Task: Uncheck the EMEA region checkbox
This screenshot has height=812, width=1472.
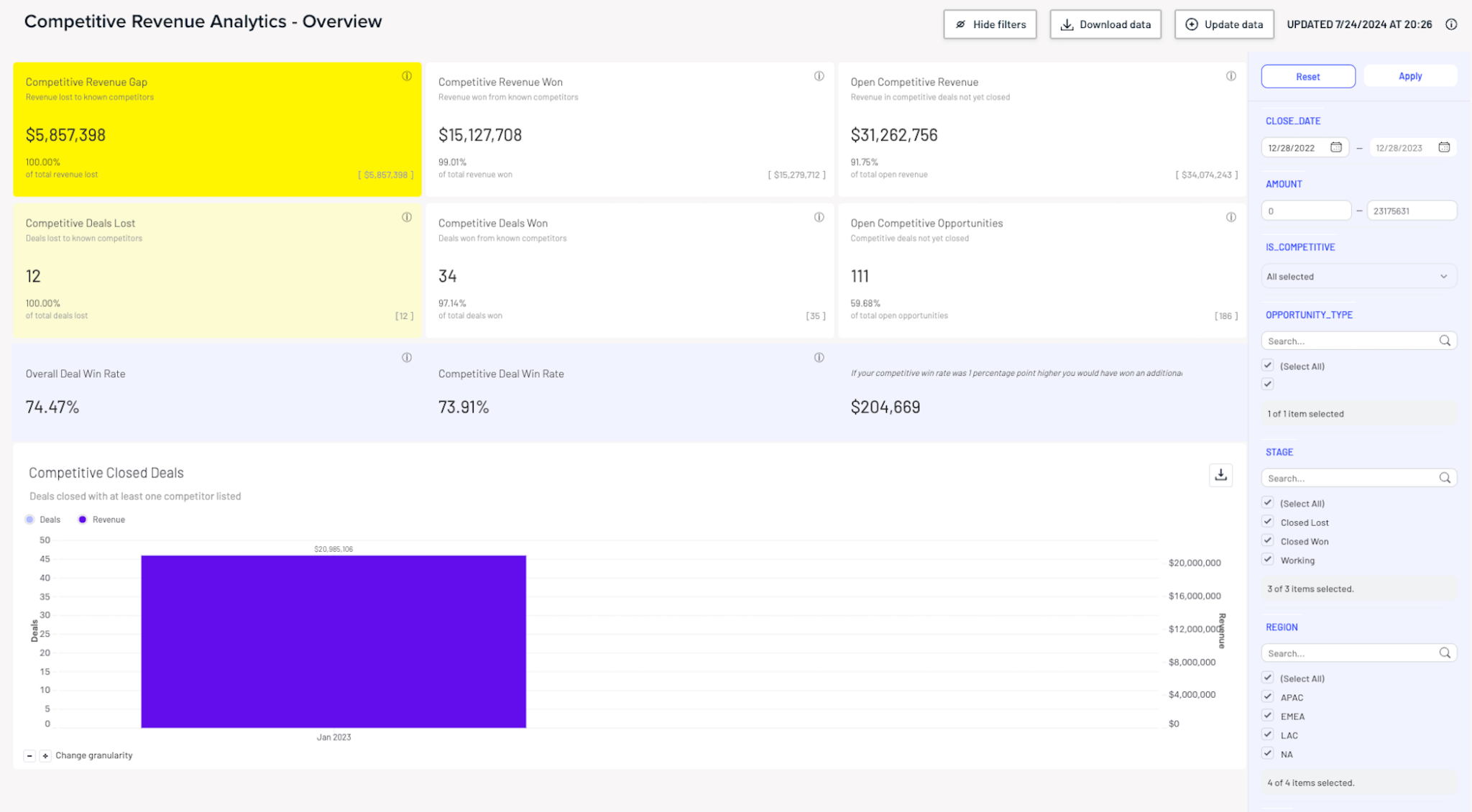Action: [1268, 715]
